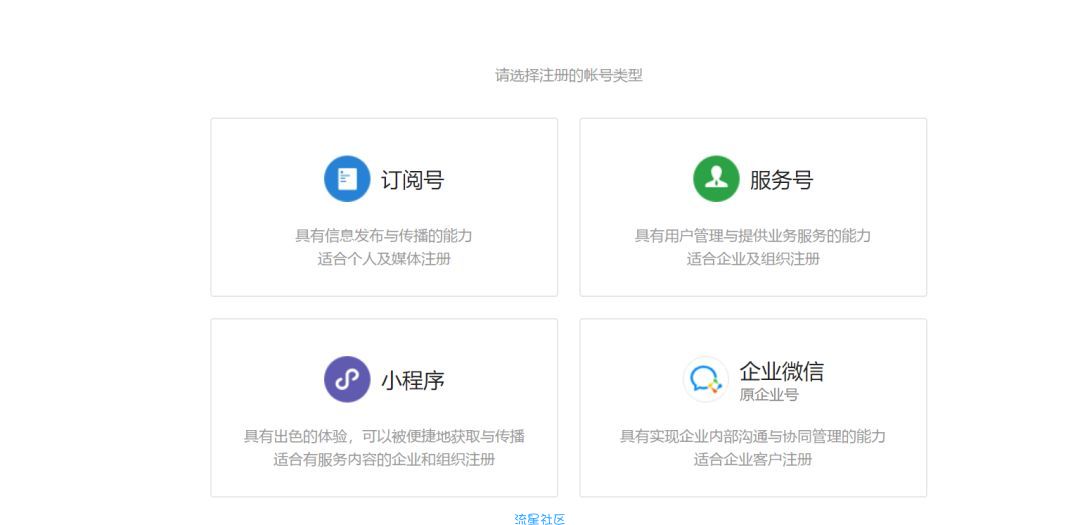Click 适合个人及媒体注册 text
Screen dimensions: 1080x525
click(x=384, y=260)
